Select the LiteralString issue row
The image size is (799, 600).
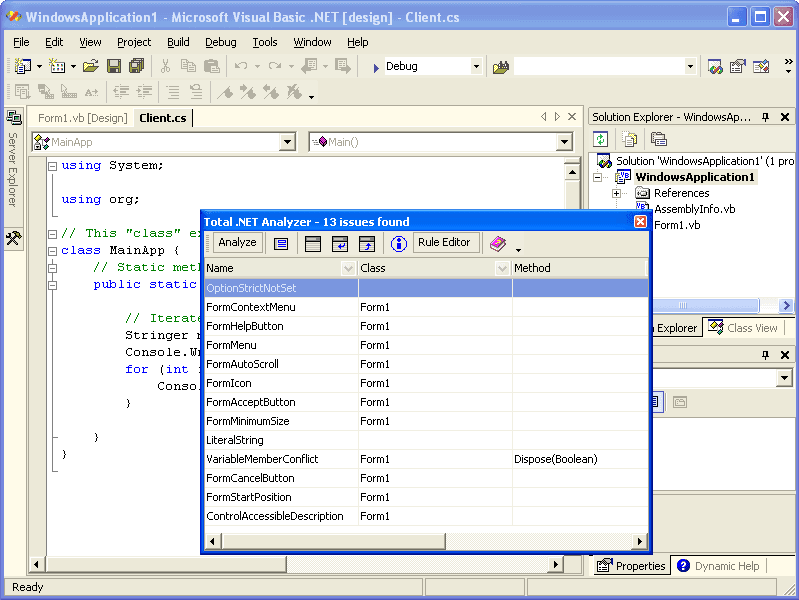point(426,440)
